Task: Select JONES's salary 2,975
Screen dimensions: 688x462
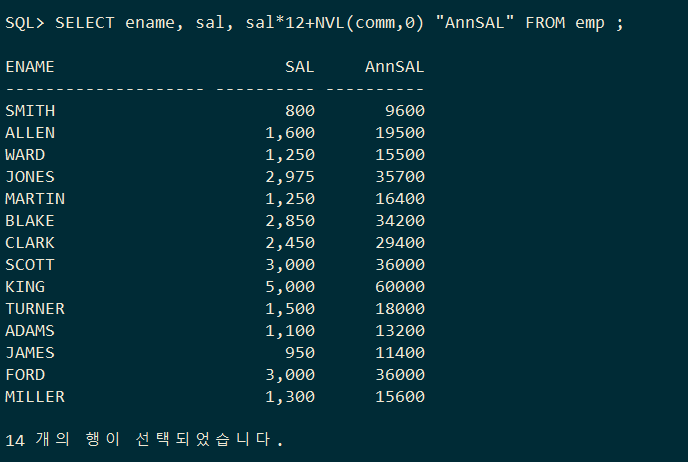Action: 290,176
